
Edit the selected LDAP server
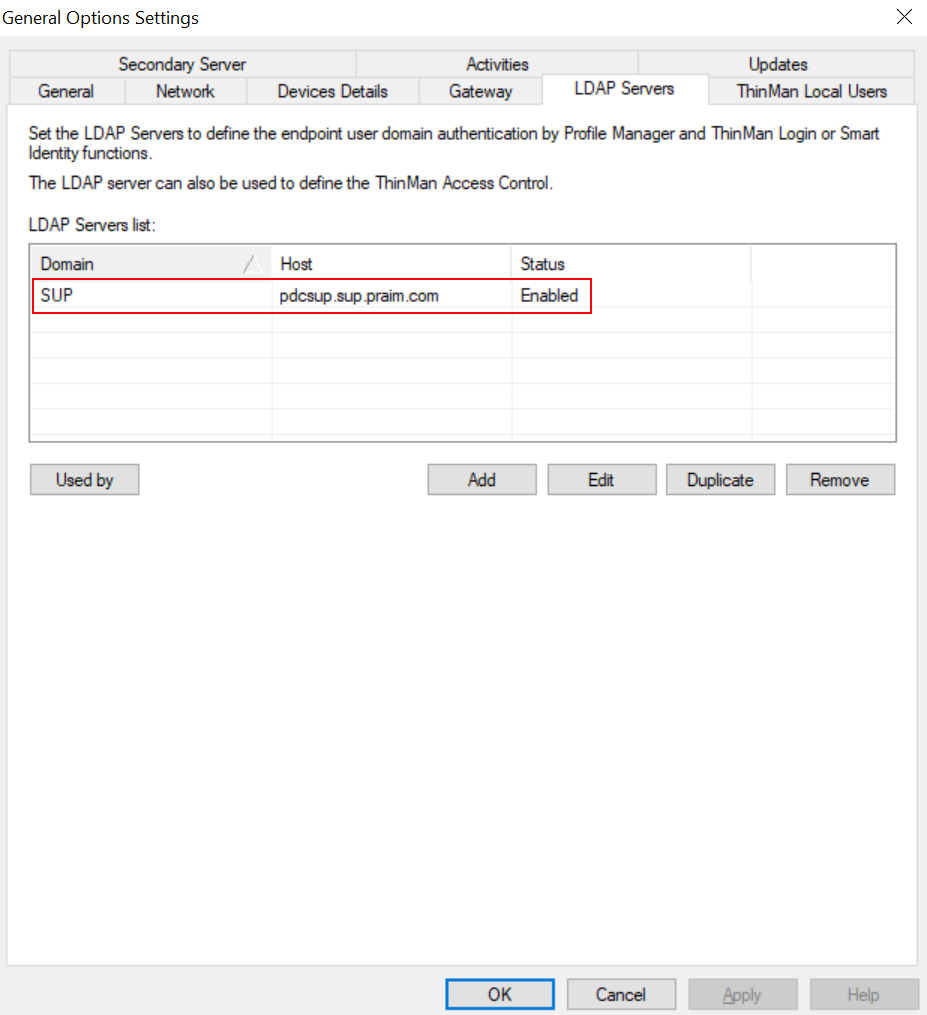point(601,480)
